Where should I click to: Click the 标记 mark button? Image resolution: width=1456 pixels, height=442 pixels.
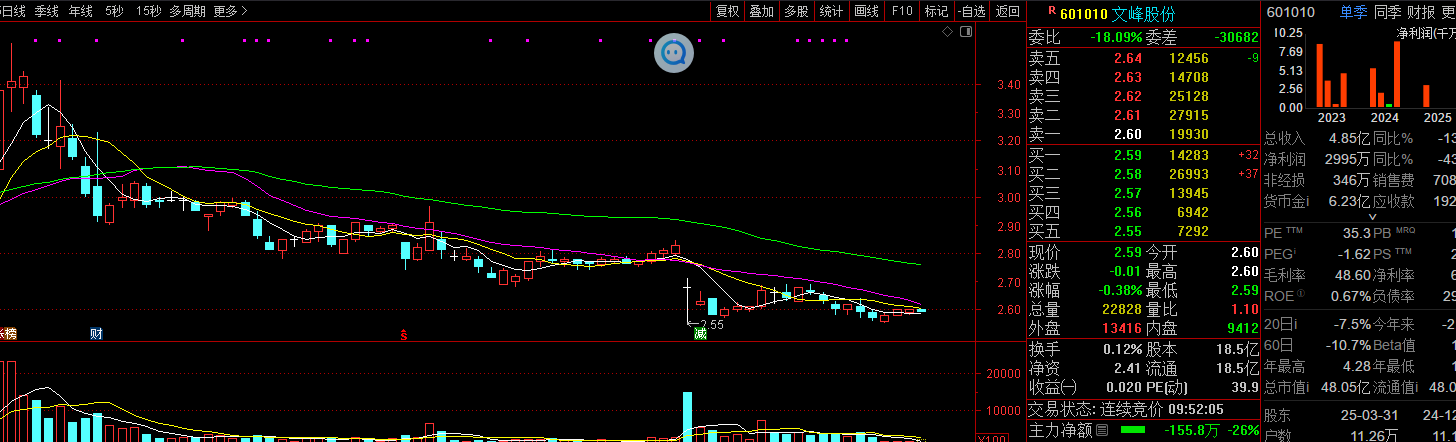pos(936,11)
